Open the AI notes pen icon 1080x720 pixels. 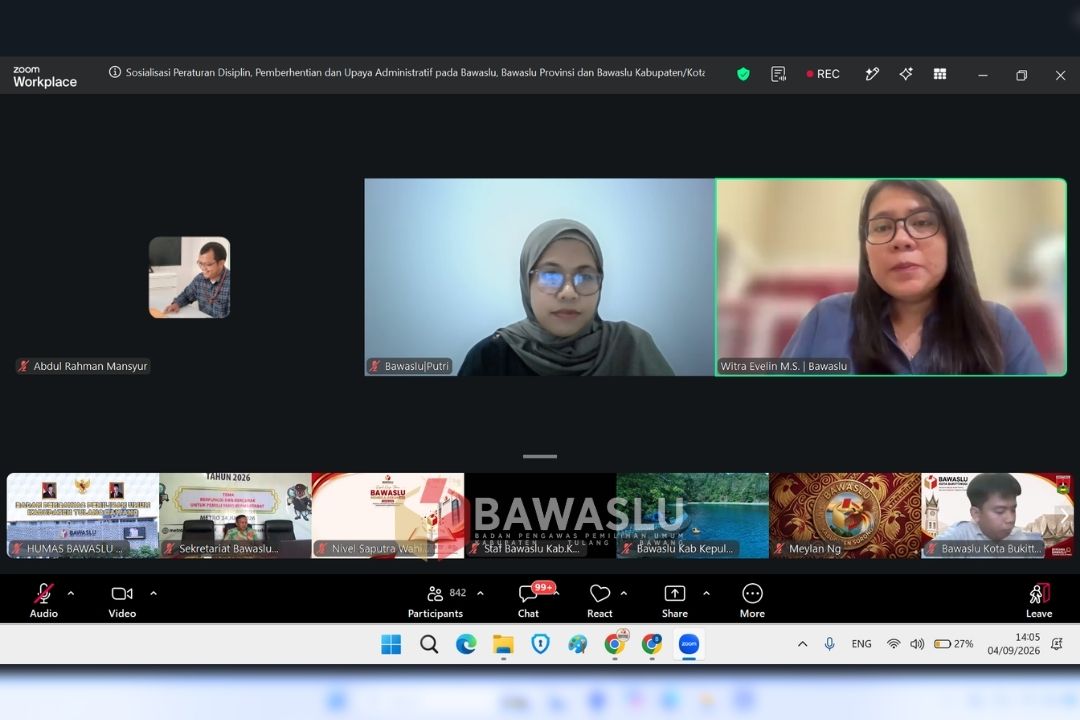click(x=872, y=74)
